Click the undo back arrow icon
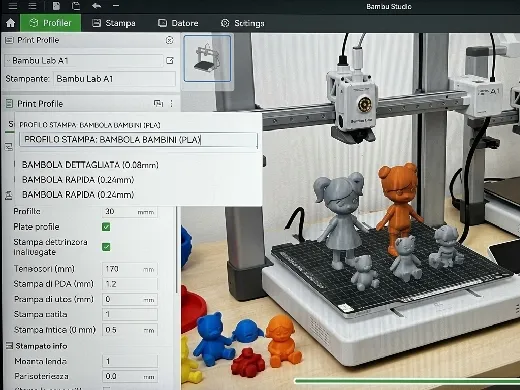520x390 pixels. 96,6
